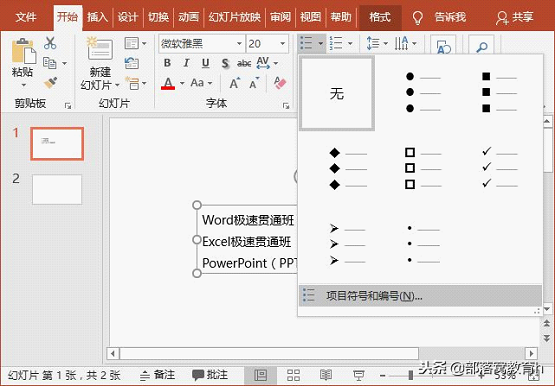Open the New Slide dropdown arrow
The width and height of the screenshot is (555, 386).
click(x=117, y=85)
